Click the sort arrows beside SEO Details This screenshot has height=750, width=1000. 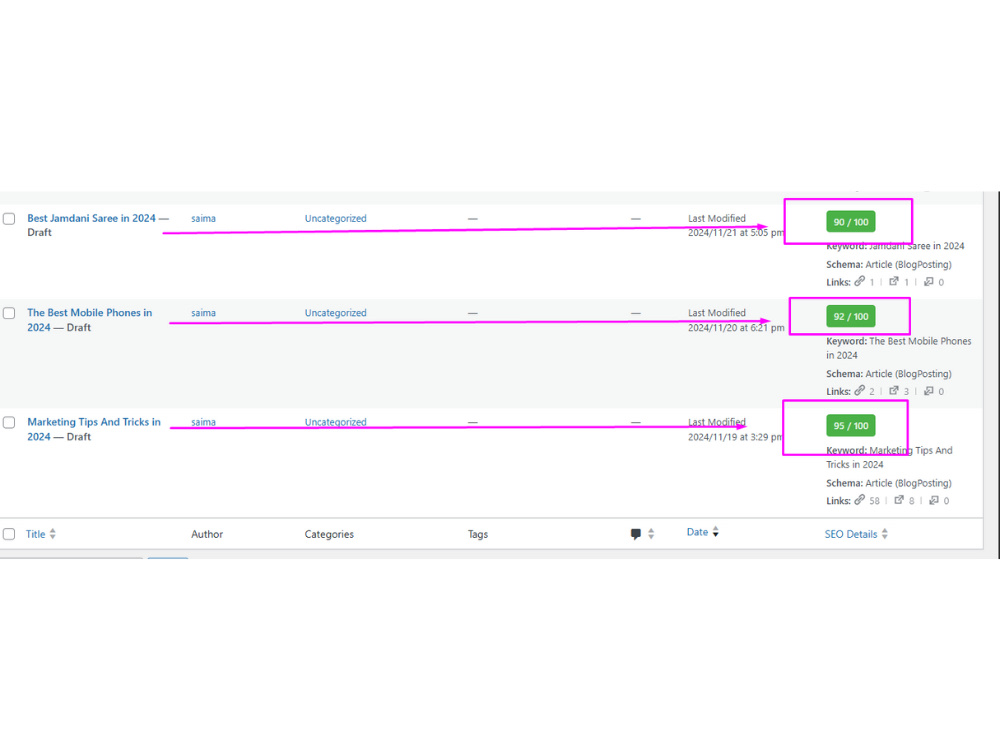pyautogui.click(x=885, y=534)
